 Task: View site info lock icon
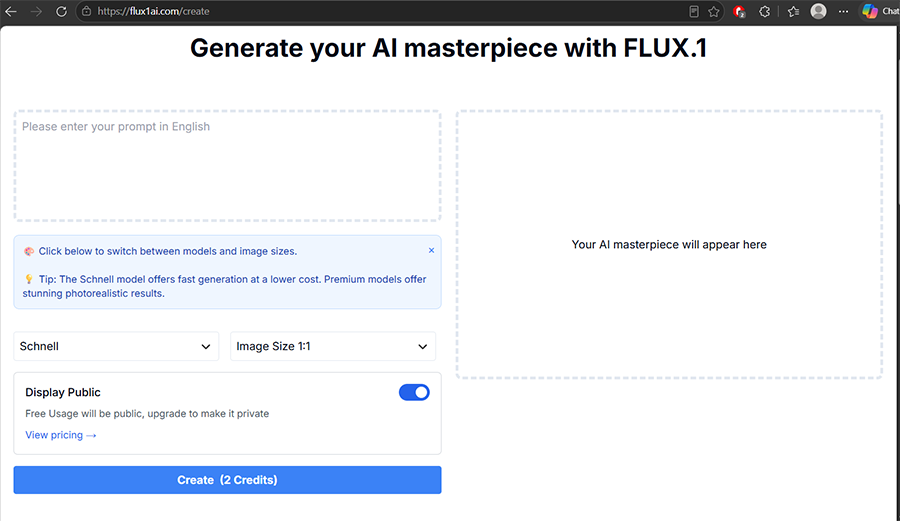click(x=86, y=11)
